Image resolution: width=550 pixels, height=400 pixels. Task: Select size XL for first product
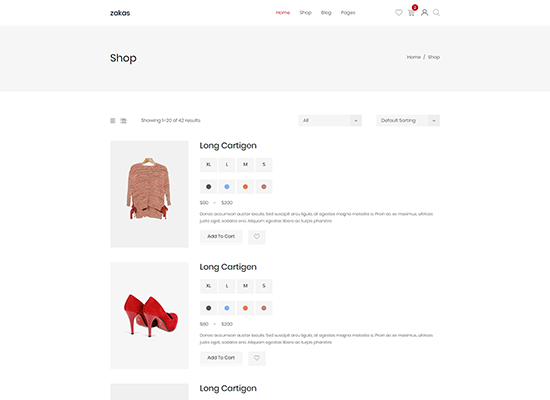click(208, 165)
